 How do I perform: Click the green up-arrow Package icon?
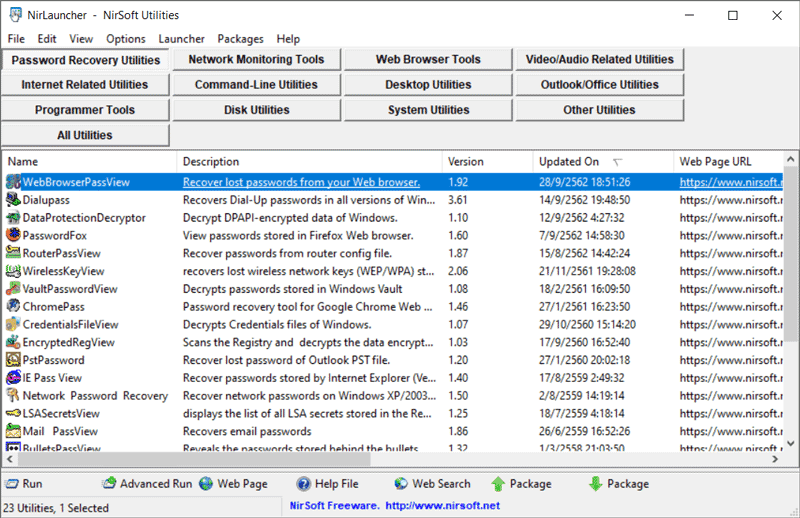[498, 484]
